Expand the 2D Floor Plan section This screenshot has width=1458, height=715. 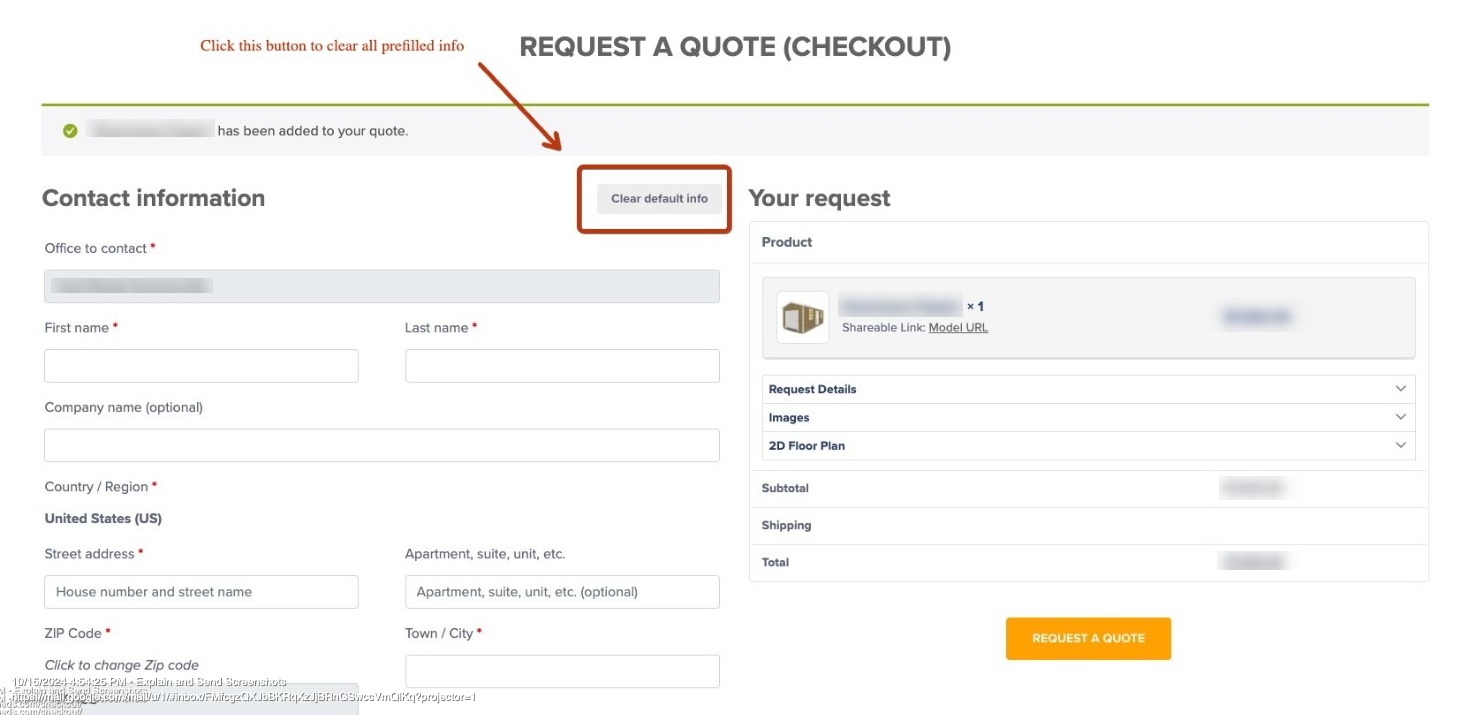1089,445
